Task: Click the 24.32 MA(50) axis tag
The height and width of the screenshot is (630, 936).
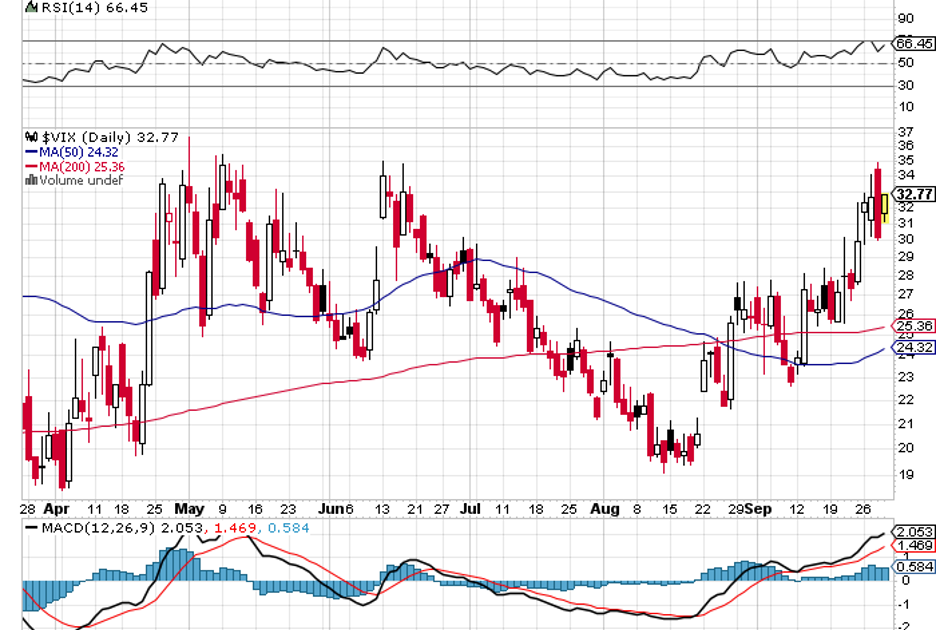Action: click(x=914, y=348)
